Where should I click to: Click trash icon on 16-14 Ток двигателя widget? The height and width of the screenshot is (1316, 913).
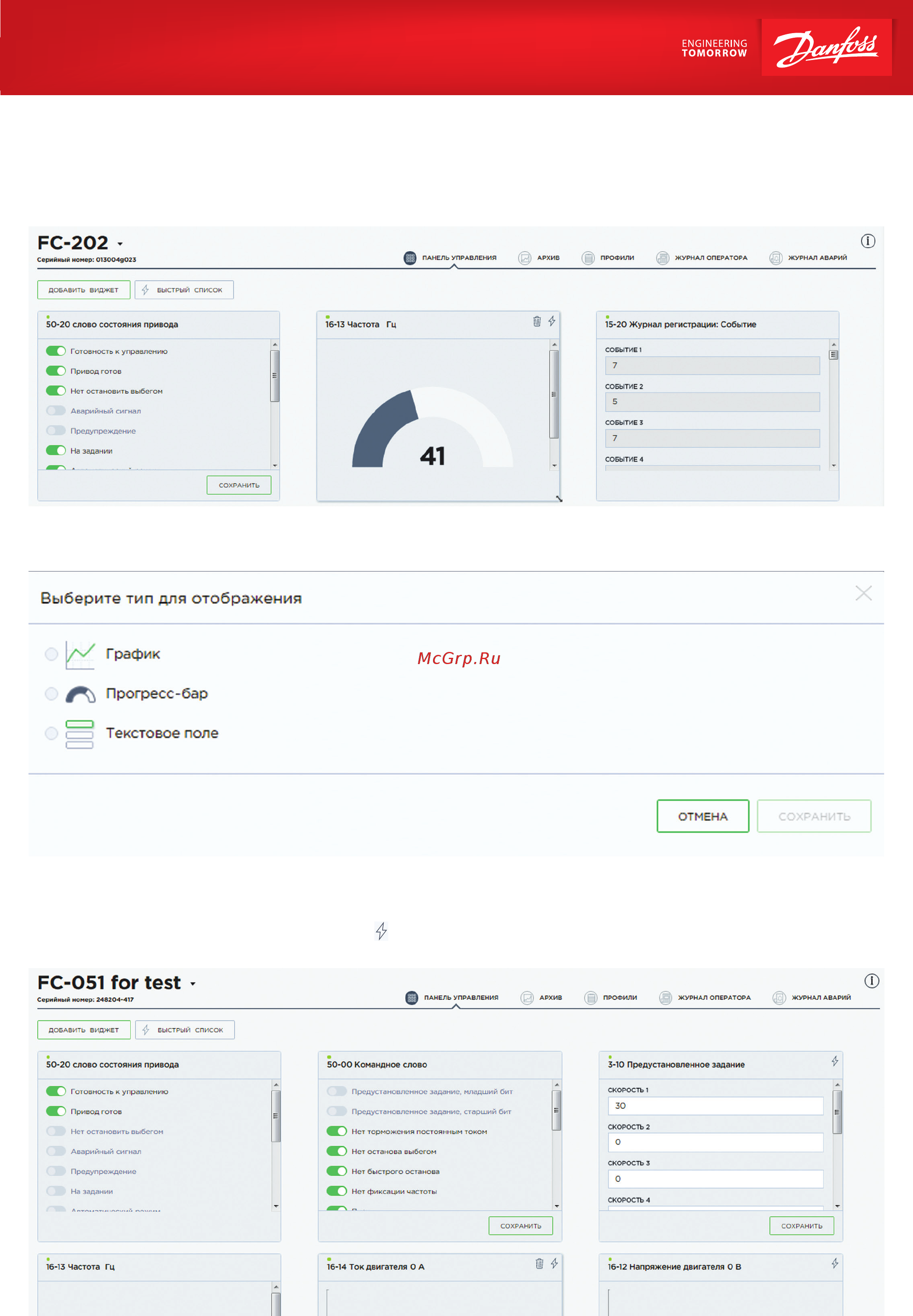tap(539, 1263)
